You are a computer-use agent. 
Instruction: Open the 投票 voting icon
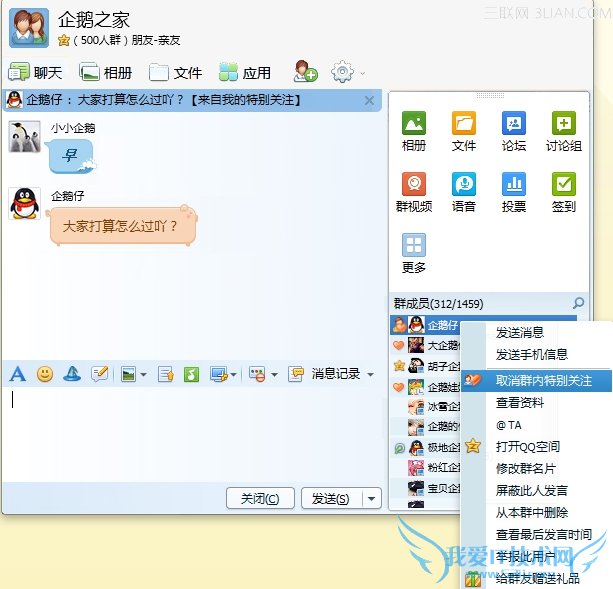[x=514, y=192]
